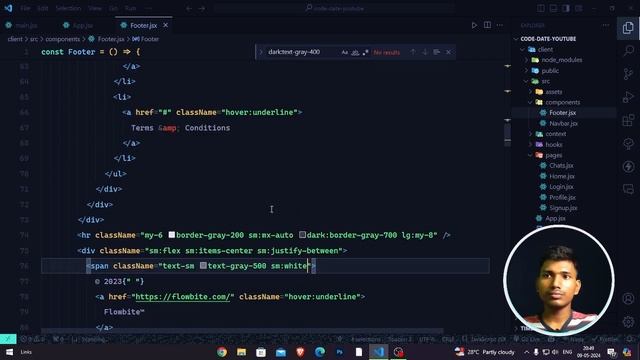Open the Run and Debug view
Viewport: 640px width, 360px height.
[628, 97]
